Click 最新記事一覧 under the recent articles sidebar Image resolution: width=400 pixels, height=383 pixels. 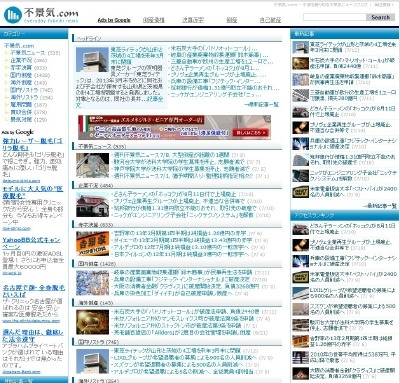coord(380,206)
